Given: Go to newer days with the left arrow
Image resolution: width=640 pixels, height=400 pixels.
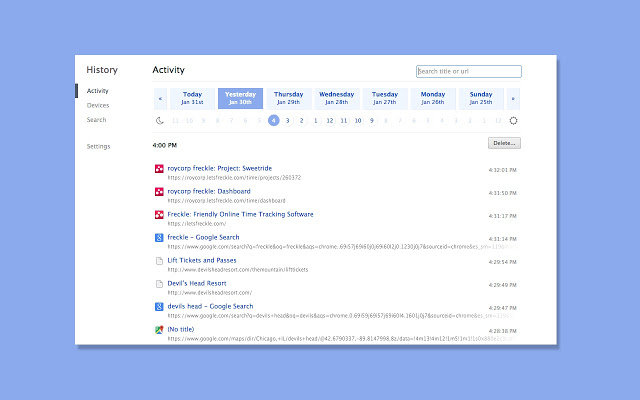Looking at the screenshot, I should [x=160, y=98].
